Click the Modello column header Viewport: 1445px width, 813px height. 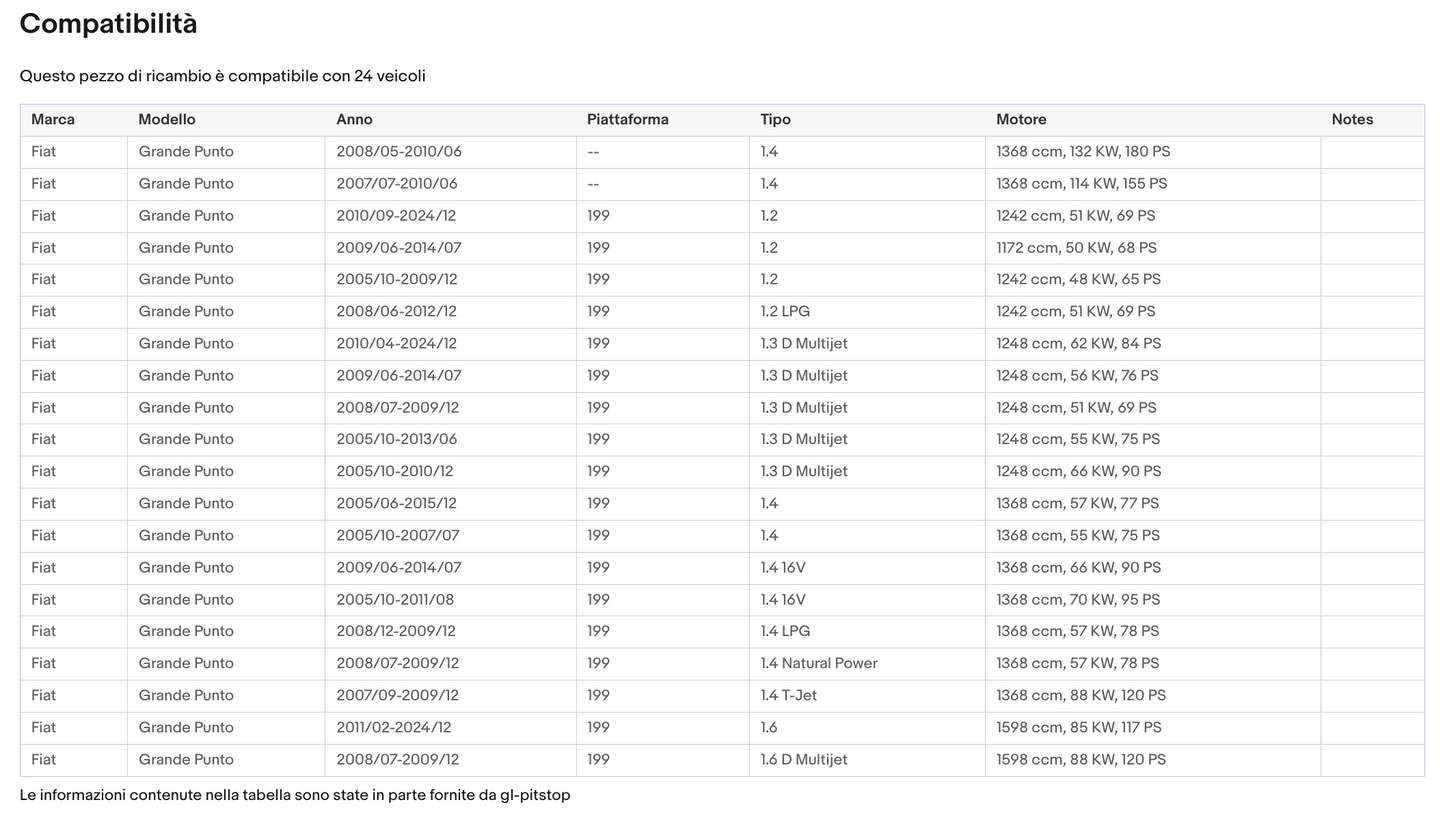[x=167, y=120]
